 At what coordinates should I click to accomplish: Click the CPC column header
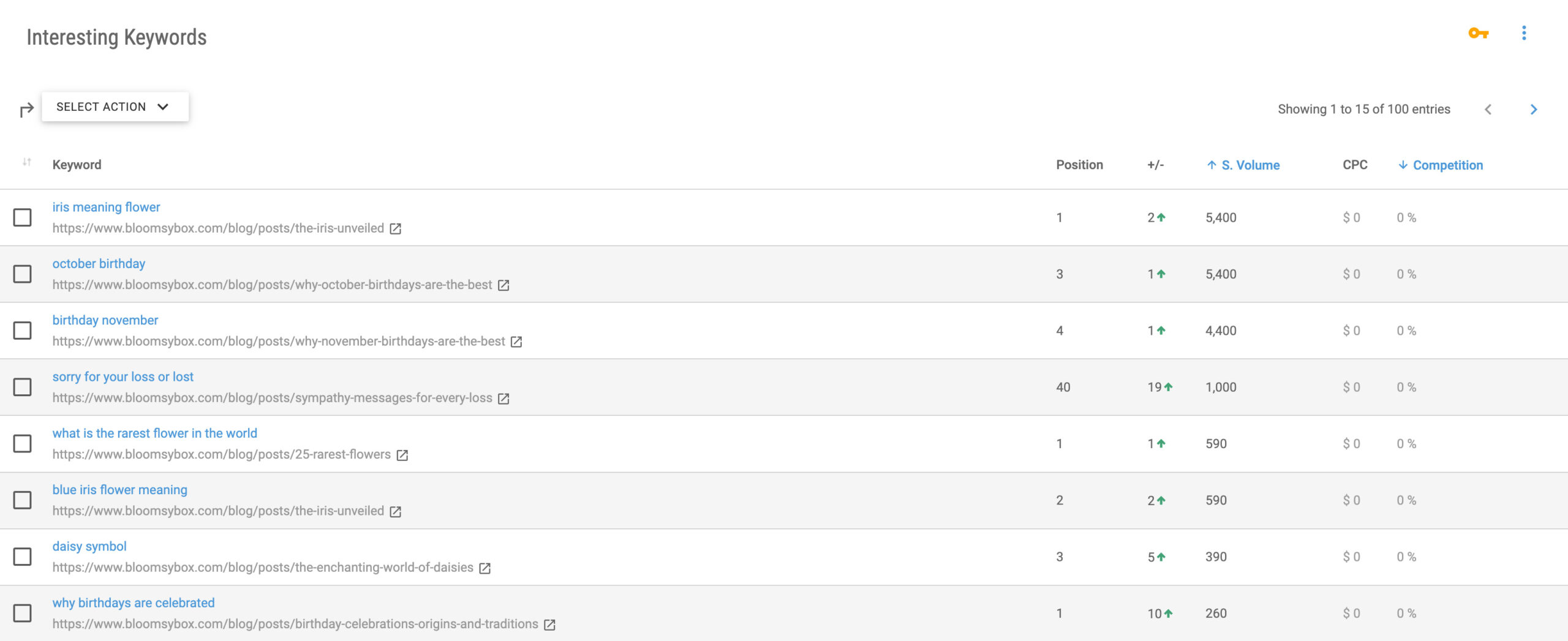point(1355,165)
